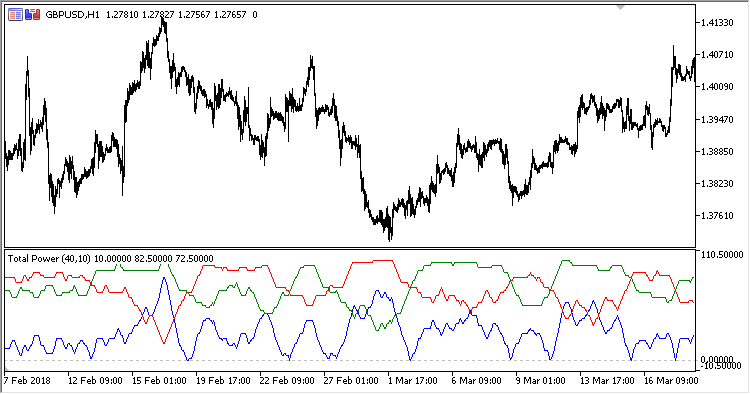Select the GBPUSD,H1 chart title
The image size is (750, 394).
tap(72, 15)
